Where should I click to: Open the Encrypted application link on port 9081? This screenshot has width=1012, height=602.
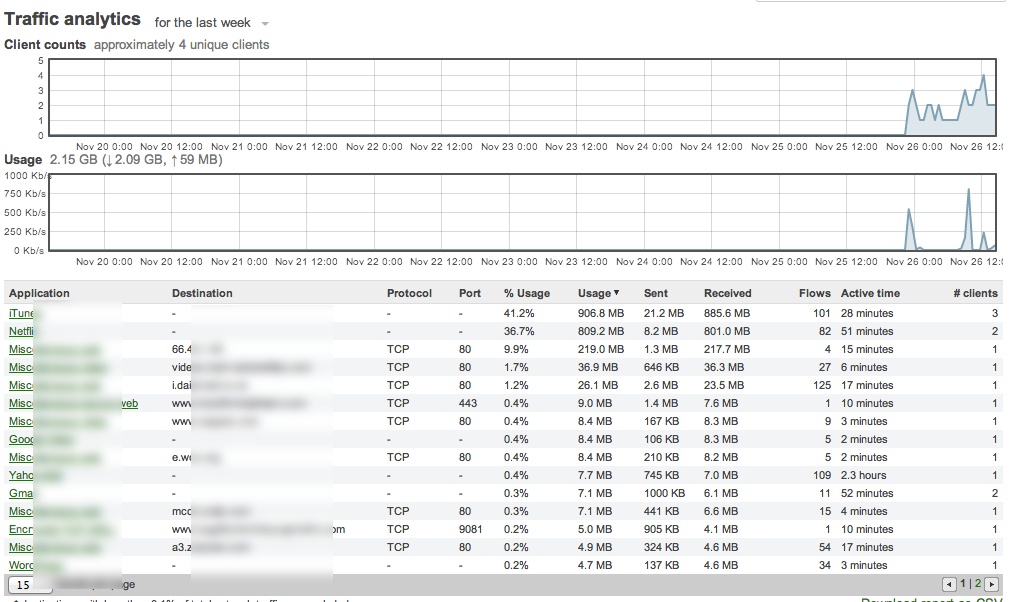pyautogui.click(x=20, y=529)
